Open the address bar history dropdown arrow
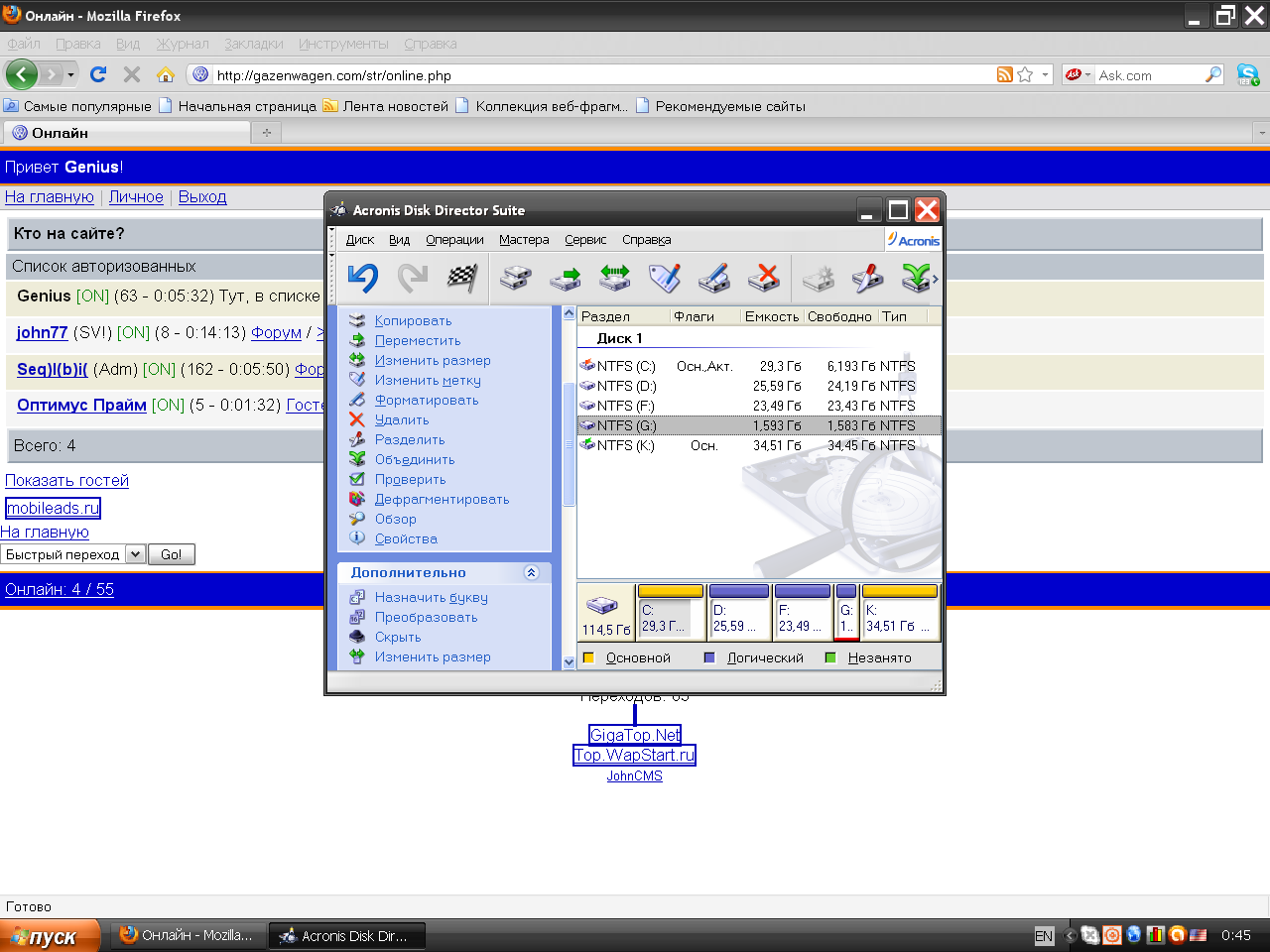 coord(1045,74)
